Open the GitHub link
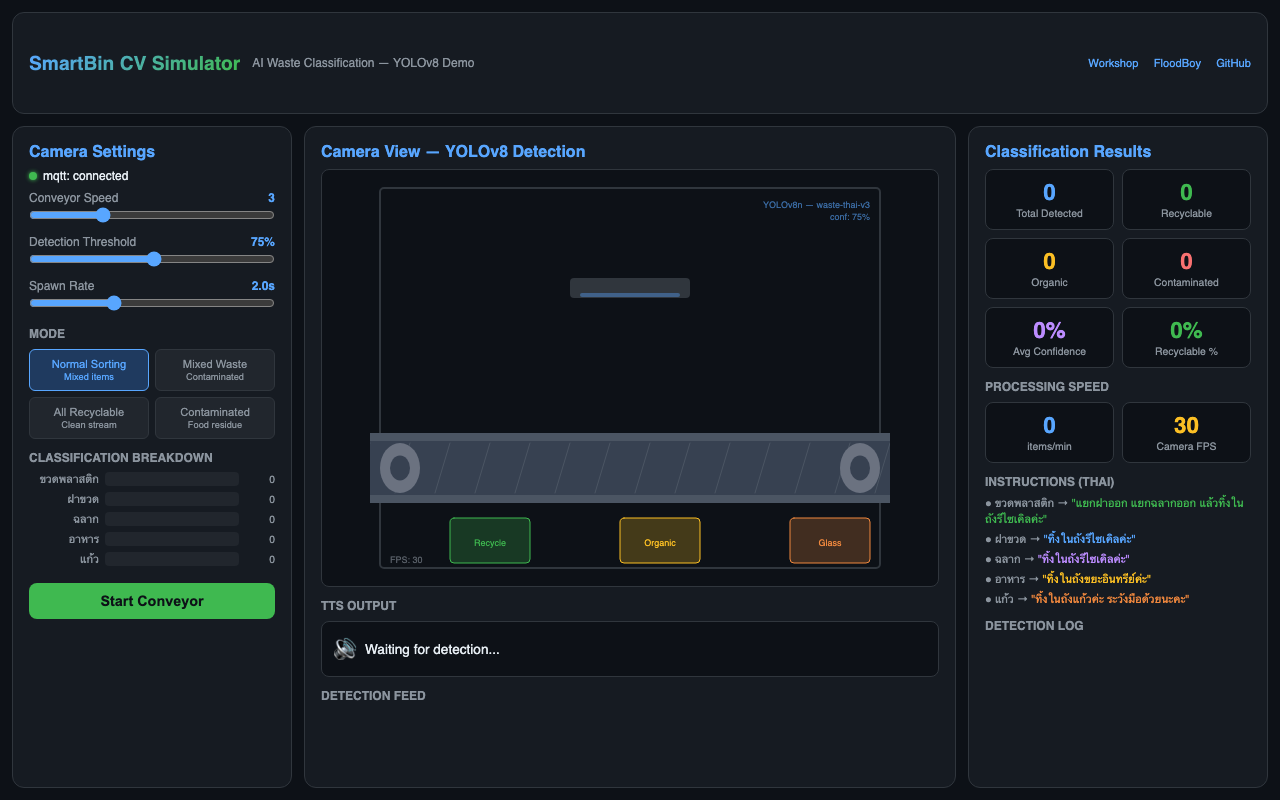This screenshot has width=1280, height=800. coord(1233,63)
